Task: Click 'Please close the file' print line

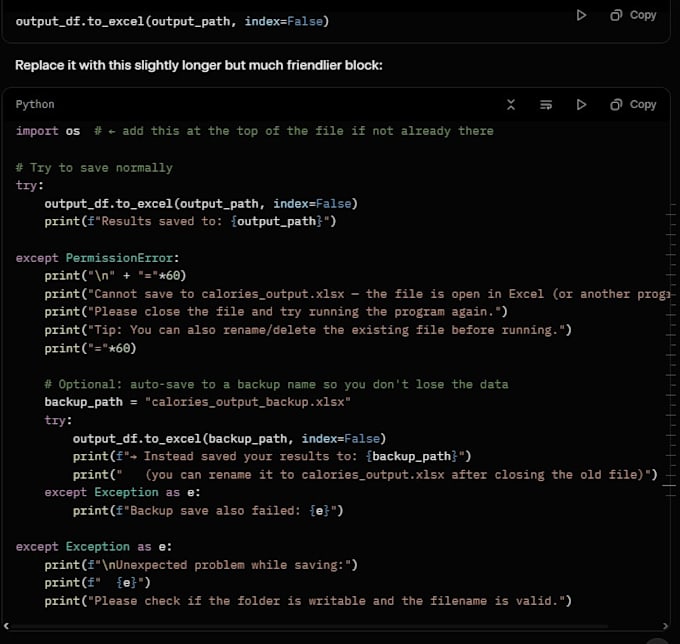Action: coord(276,312)
